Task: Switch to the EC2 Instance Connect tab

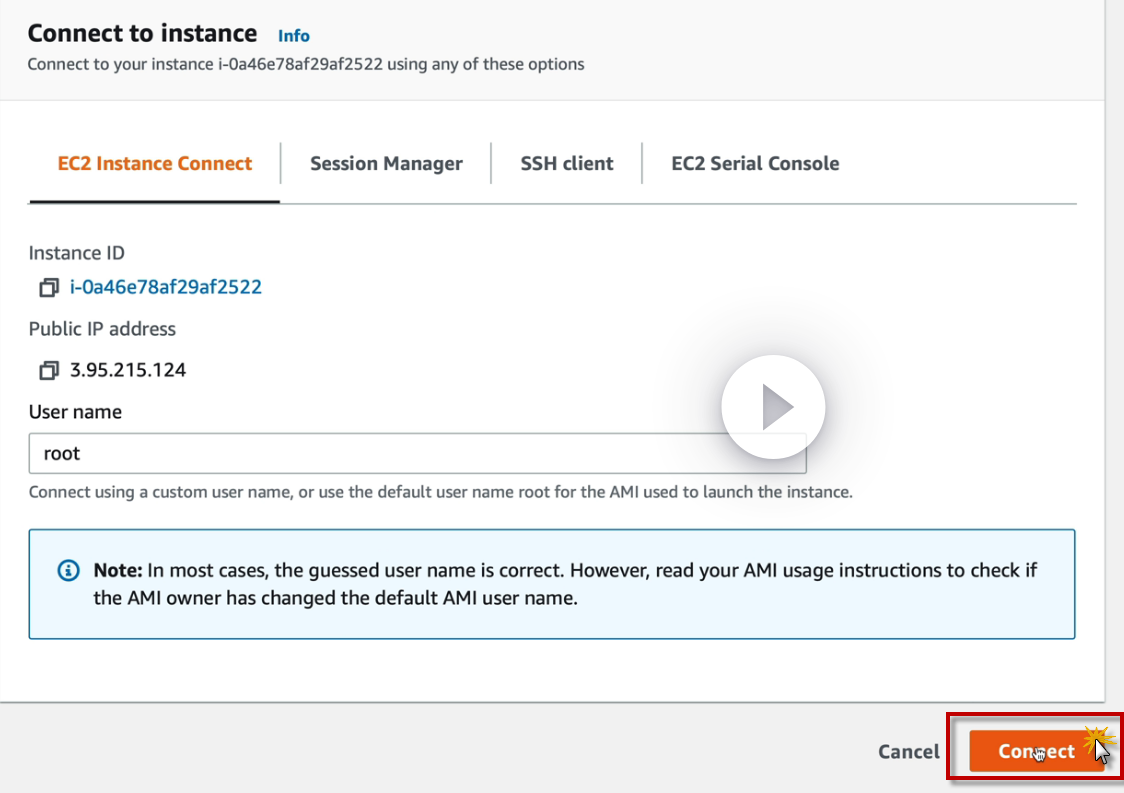Action: click(x=155, y=164)
